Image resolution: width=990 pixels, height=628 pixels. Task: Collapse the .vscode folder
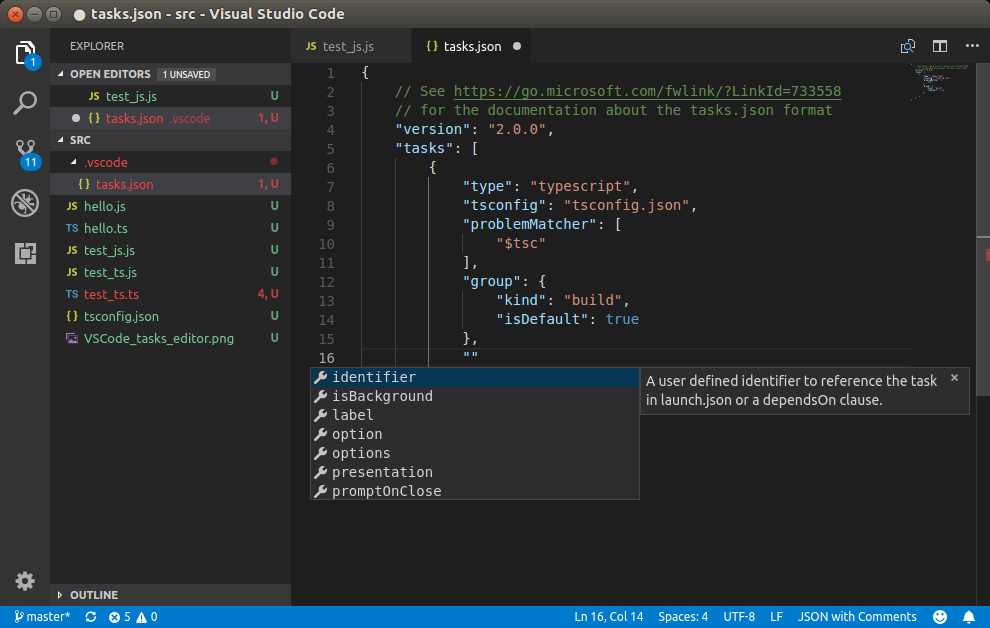(x=73, y=162)
